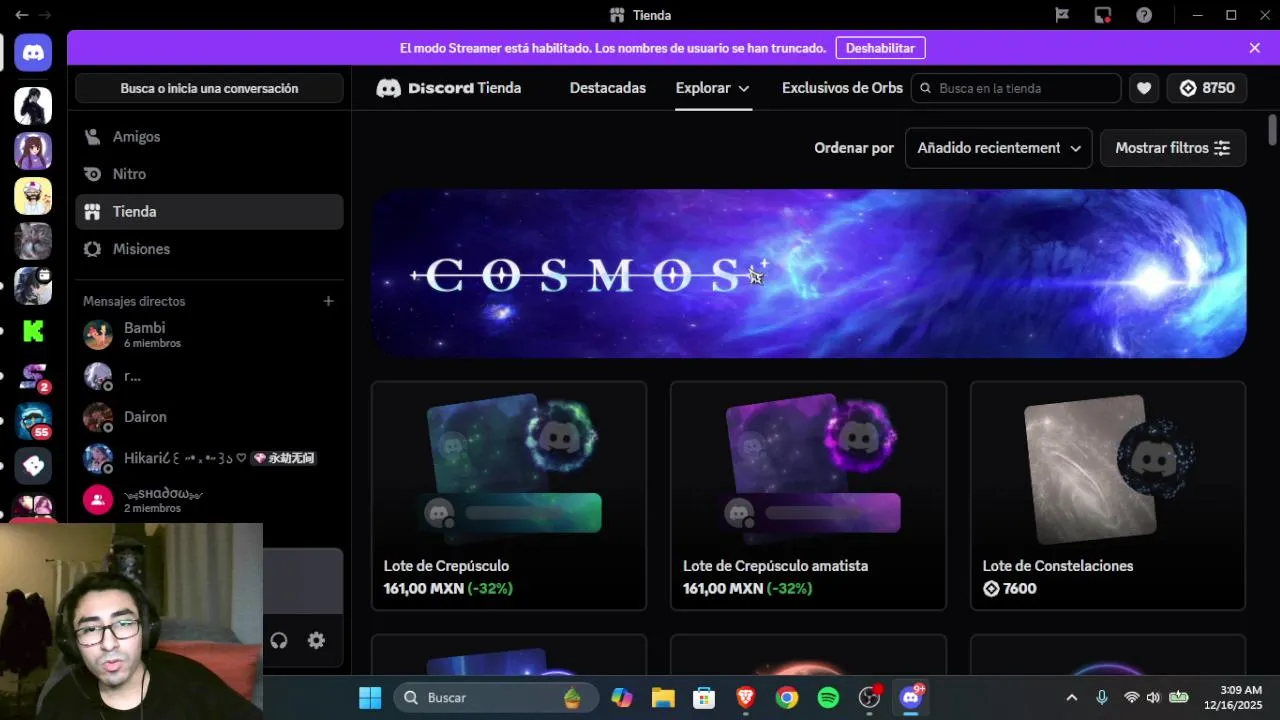1280x720 pixels.
Task: Open Microsoft Store from the taskbar
Action: click(704, 697)
